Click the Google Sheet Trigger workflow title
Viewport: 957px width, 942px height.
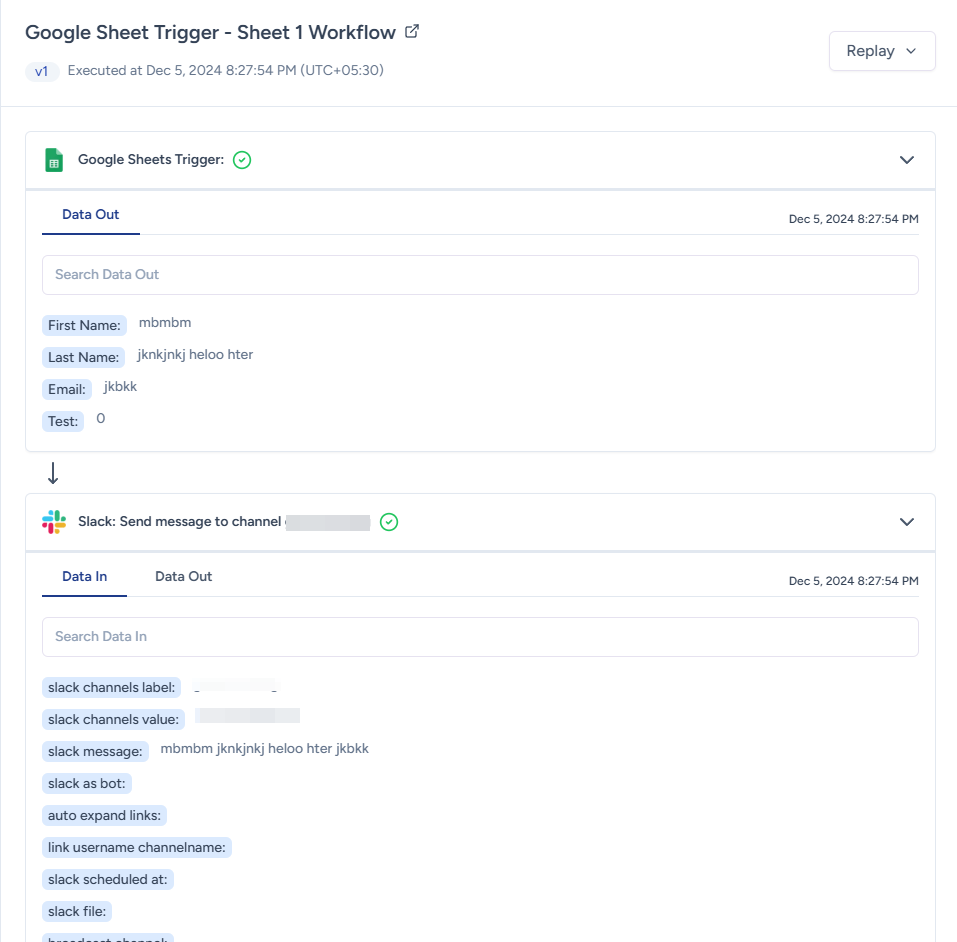point(210,32)
